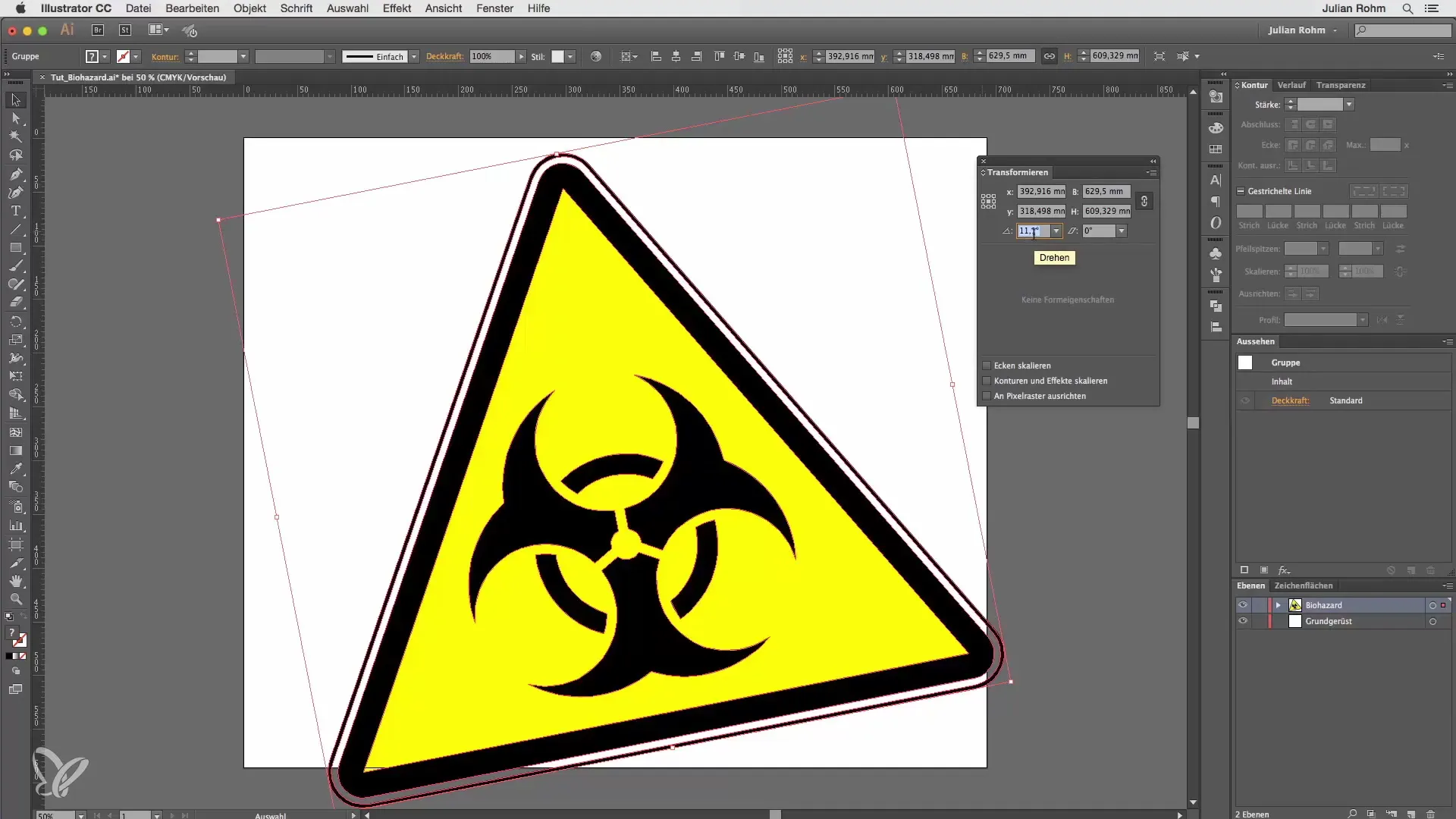Click the fx add effect icon
Image resolution: width=1456 pixels, height=819 pixels.
[1284, 570]
